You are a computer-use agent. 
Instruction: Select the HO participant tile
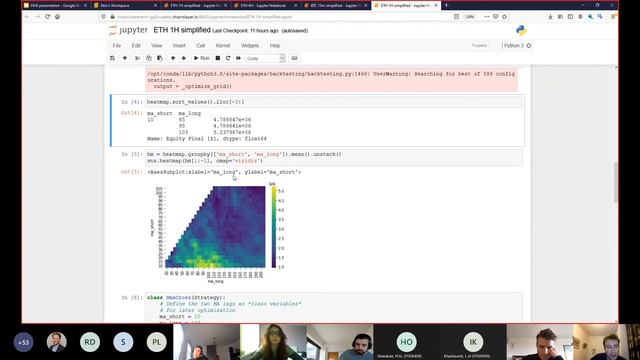tap(406, 342)
